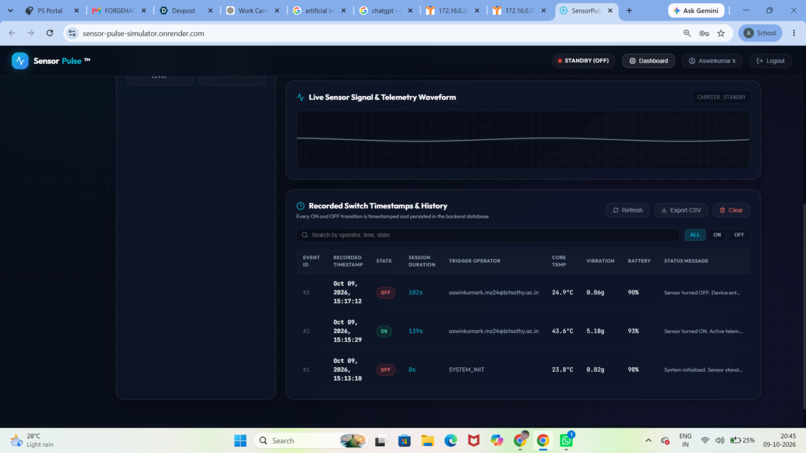Click Ask Gemini button
The height and width of the screenshot is (453, 806).
pyautogui.click(x=696, y=10)
